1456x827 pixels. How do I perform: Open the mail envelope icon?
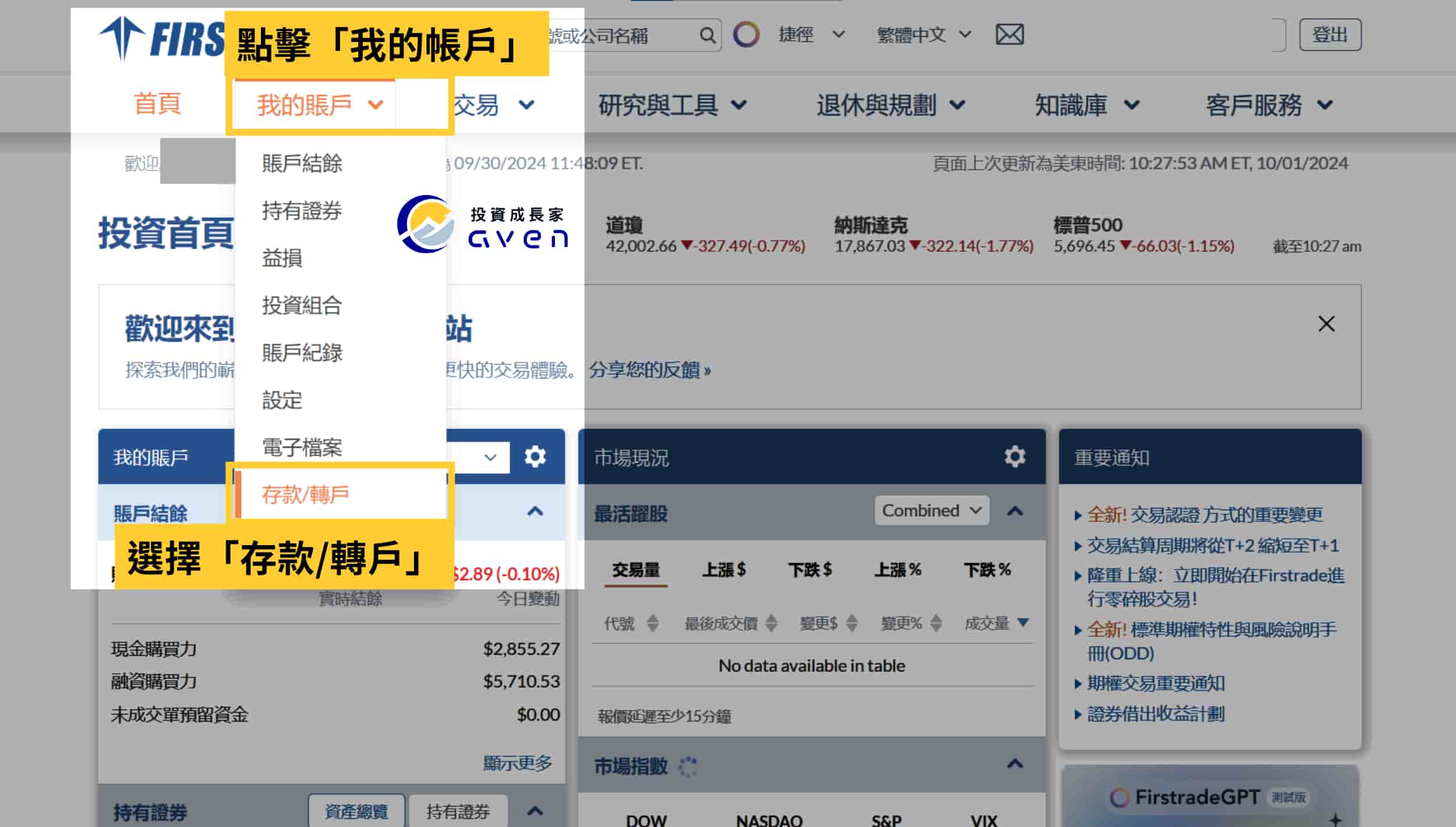(x=1009, y=34)
